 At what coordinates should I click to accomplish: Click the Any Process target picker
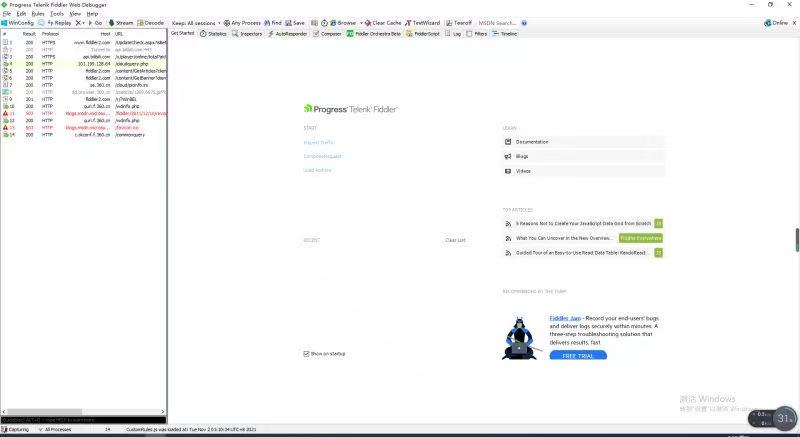pos(242,23)
